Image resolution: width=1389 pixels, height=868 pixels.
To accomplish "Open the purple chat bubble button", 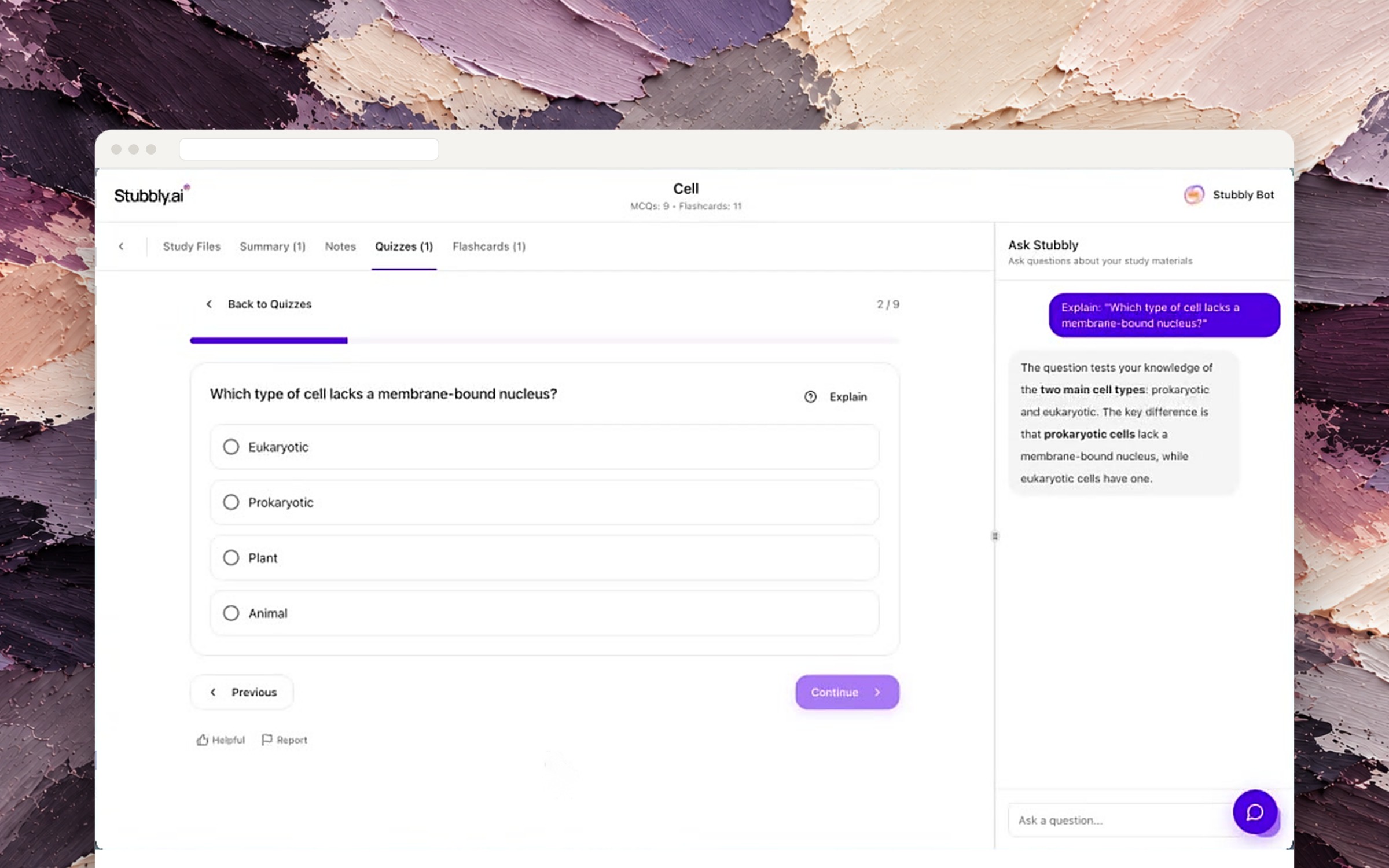I will tap(1255, 812).
